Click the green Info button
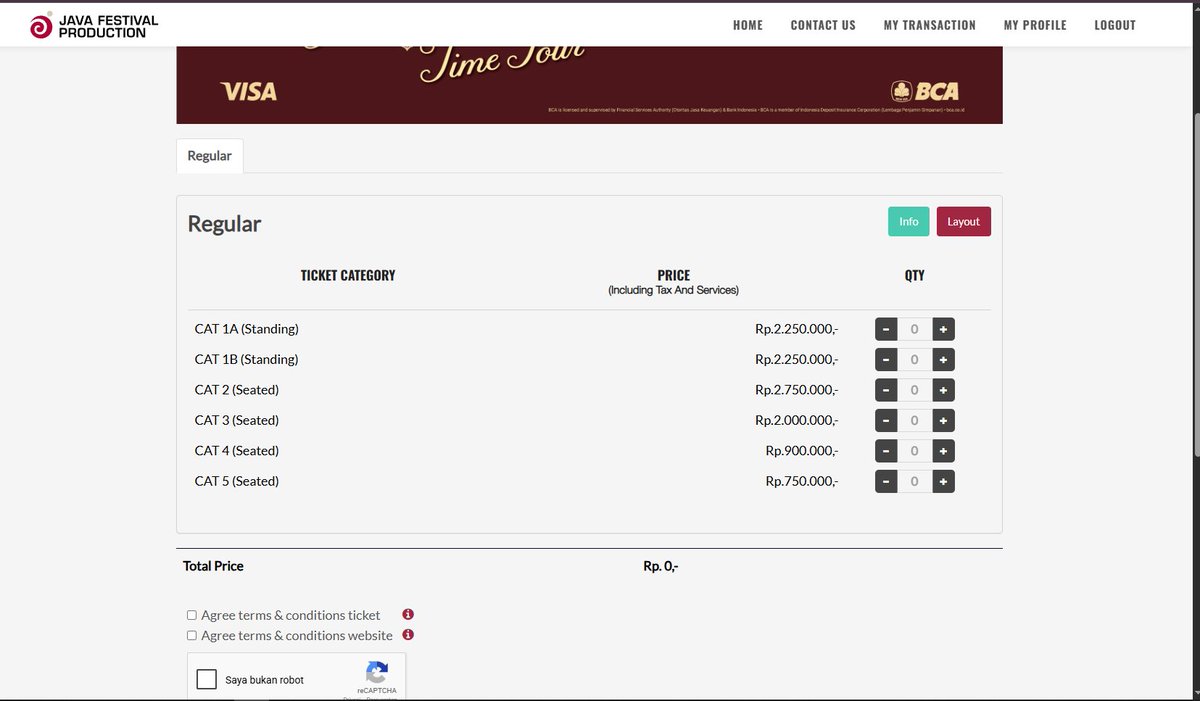Screen dimensions: 1200x701 pos(908,221)
